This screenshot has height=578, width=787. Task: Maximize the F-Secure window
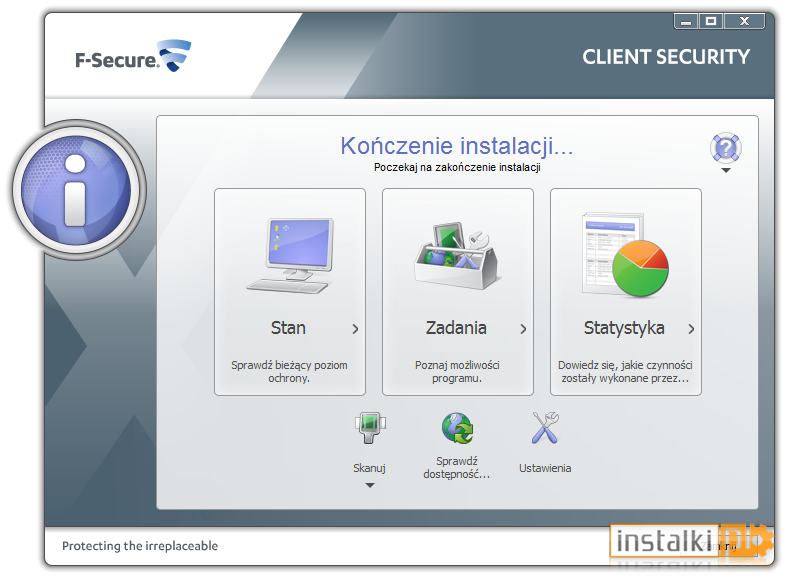[x=711, y=22]
